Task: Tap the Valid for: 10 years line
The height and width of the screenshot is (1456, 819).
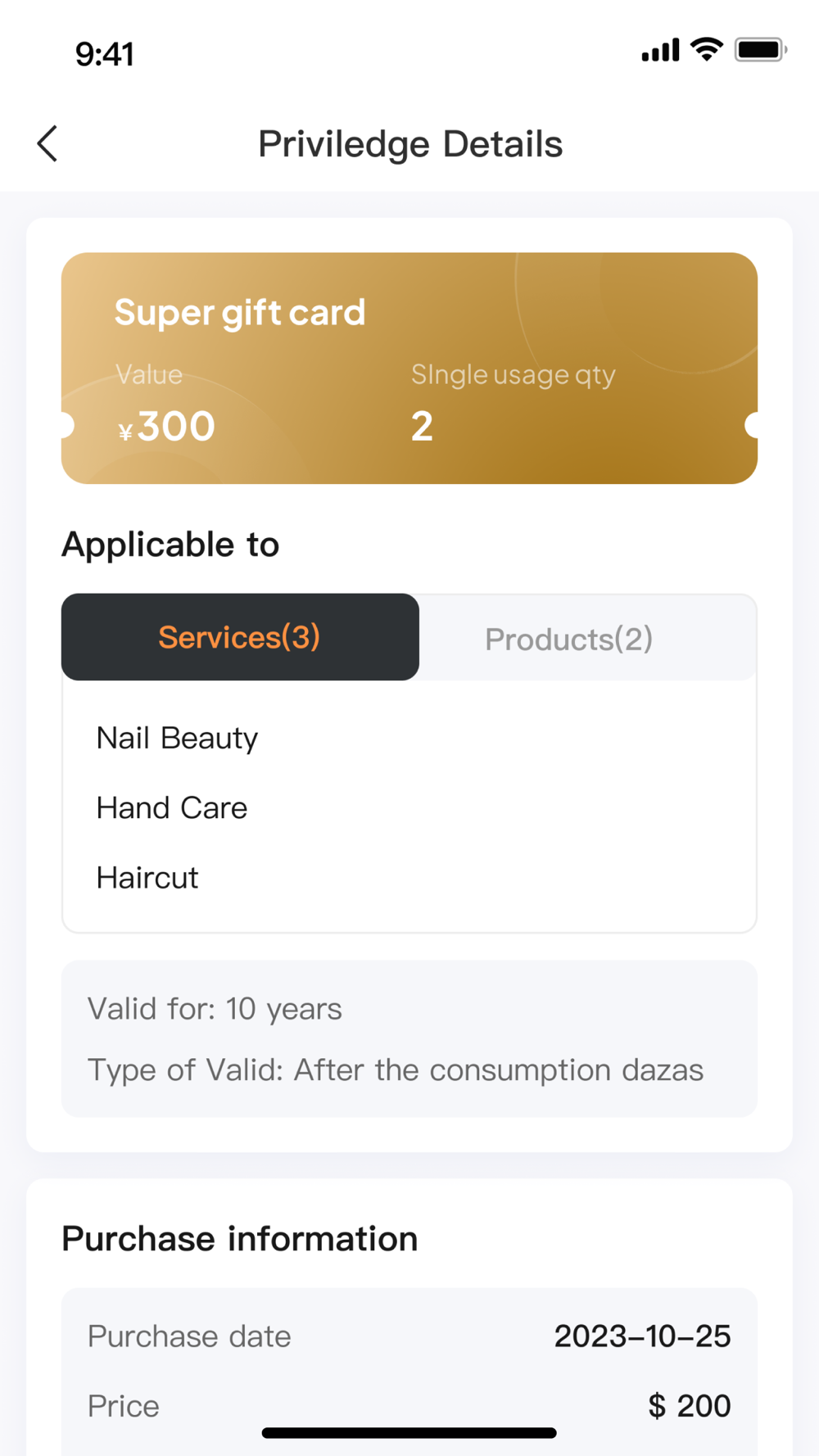Action: [x=215, y=1009]
